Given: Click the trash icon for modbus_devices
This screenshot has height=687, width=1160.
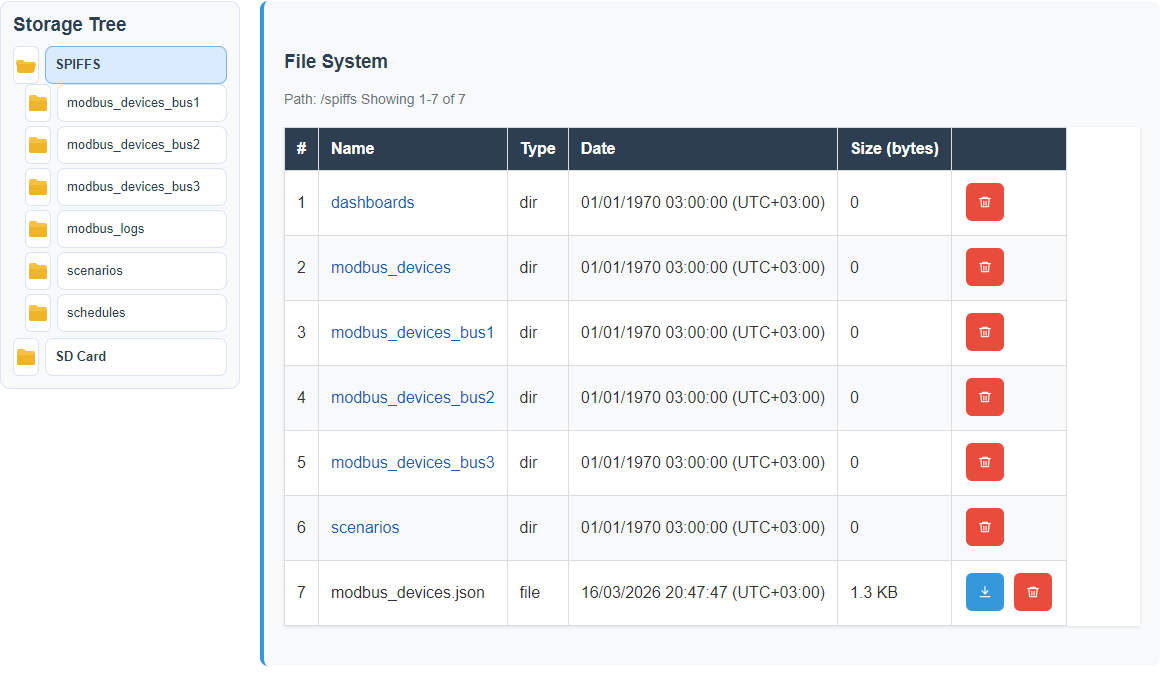Looking at the screenshot, I should click(x=984, y=267).
